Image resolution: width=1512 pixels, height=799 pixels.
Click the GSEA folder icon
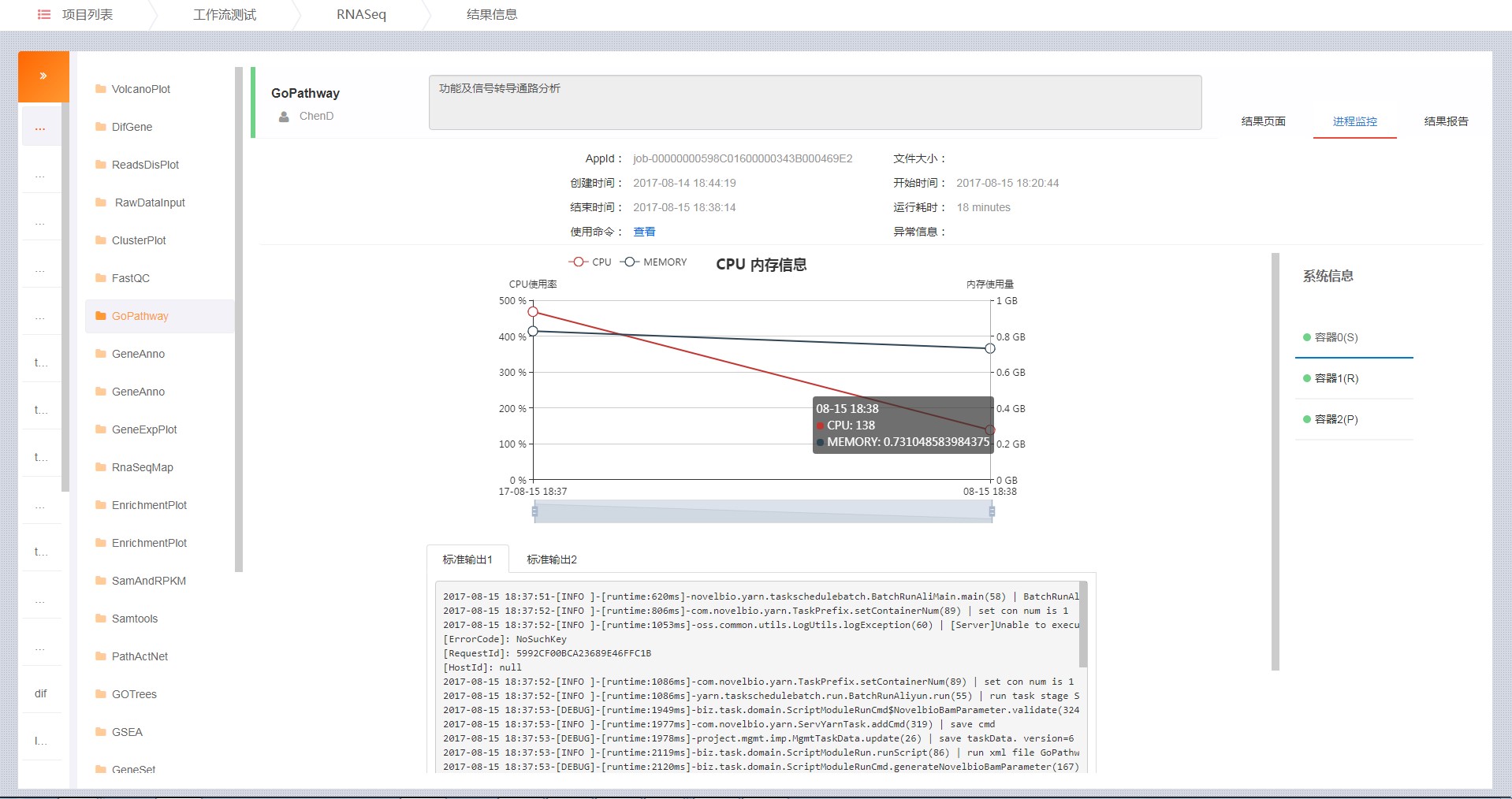(x=100, y=732)
